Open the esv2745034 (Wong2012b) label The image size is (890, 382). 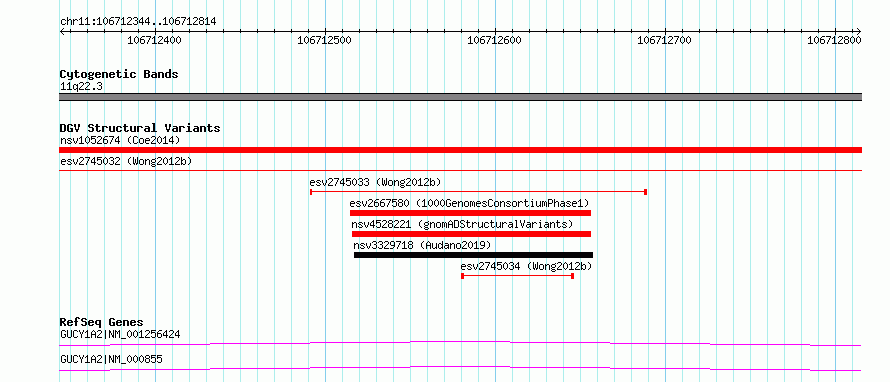pos(526,266)
